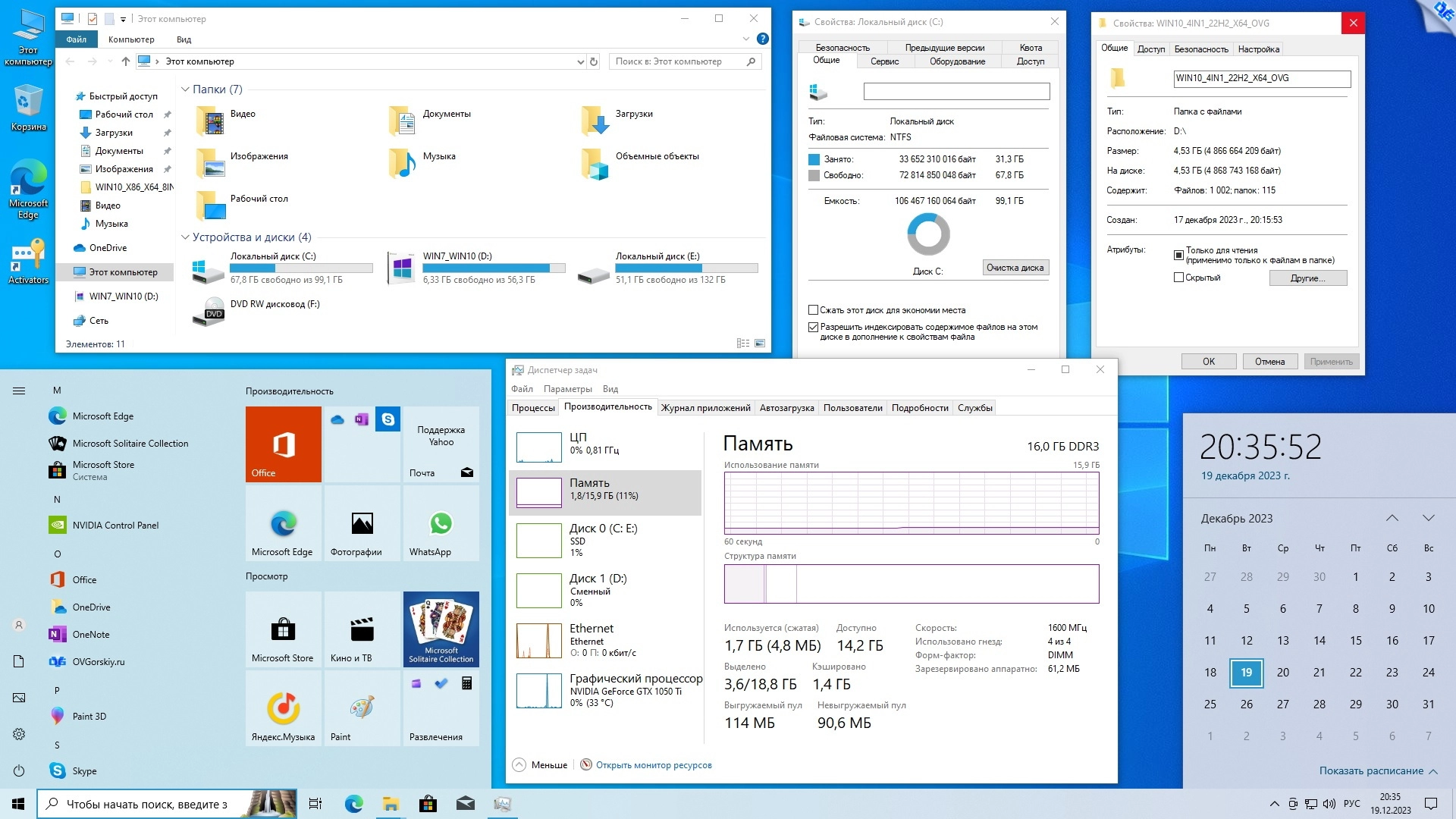Viewport: 1456px width, 819px height.
Task: Launch the Office tile in Start menu
Action: tap(284, 444)
